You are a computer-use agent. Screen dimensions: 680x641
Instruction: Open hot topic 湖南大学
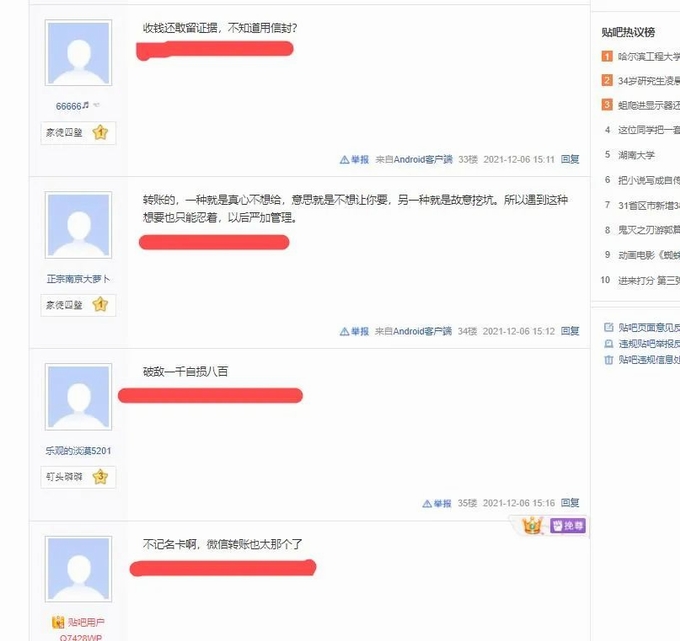click(636, 155)
